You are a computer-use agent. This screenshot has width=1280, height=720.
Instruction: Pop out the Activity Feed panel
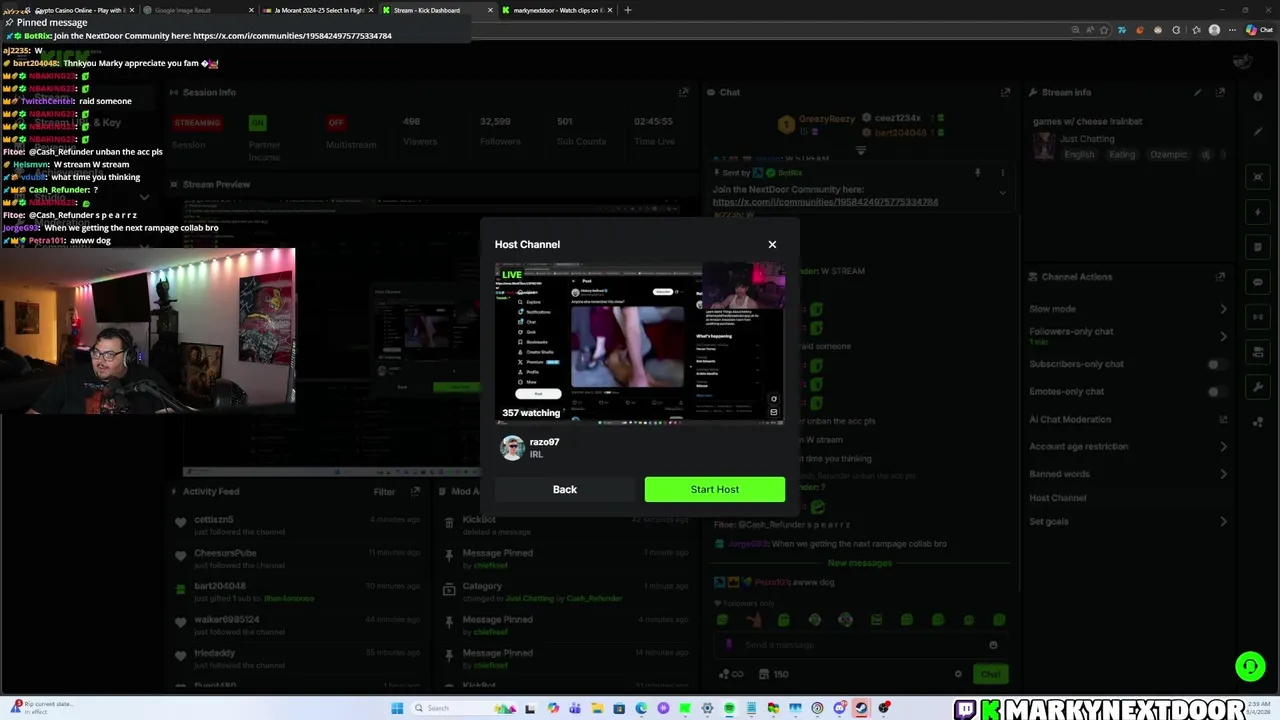point(416,492)
